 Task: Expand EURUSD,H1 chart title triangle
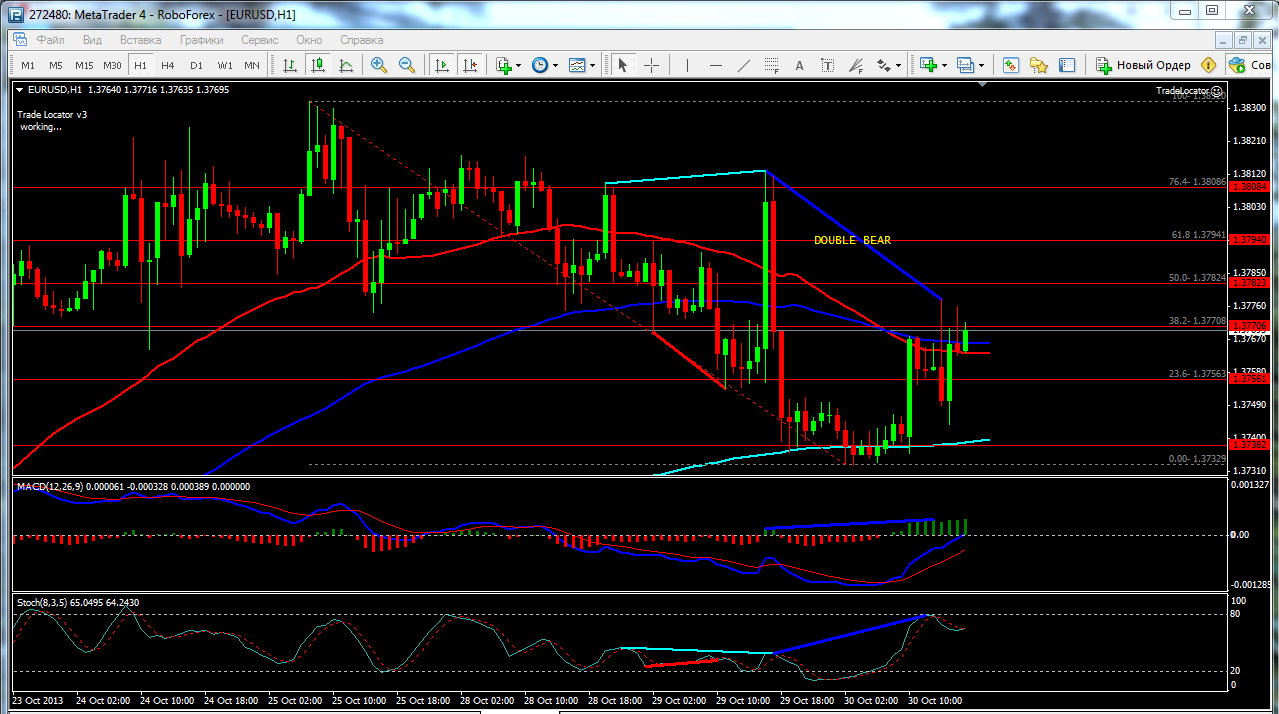click(20, 89)
